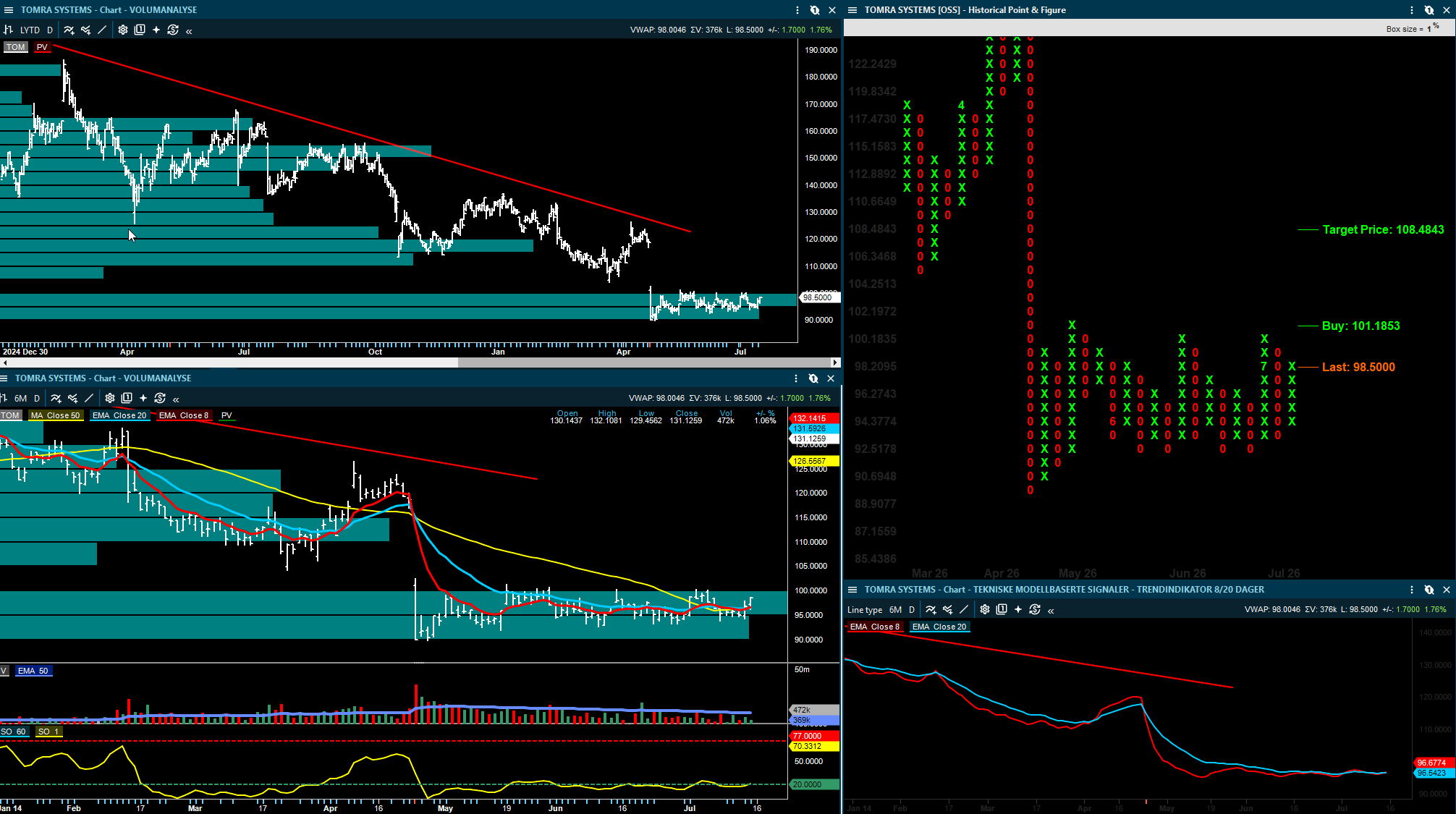
Task: Click the crosshair tool in the 6M chart toolbar
Action: [x=143, y=398]
